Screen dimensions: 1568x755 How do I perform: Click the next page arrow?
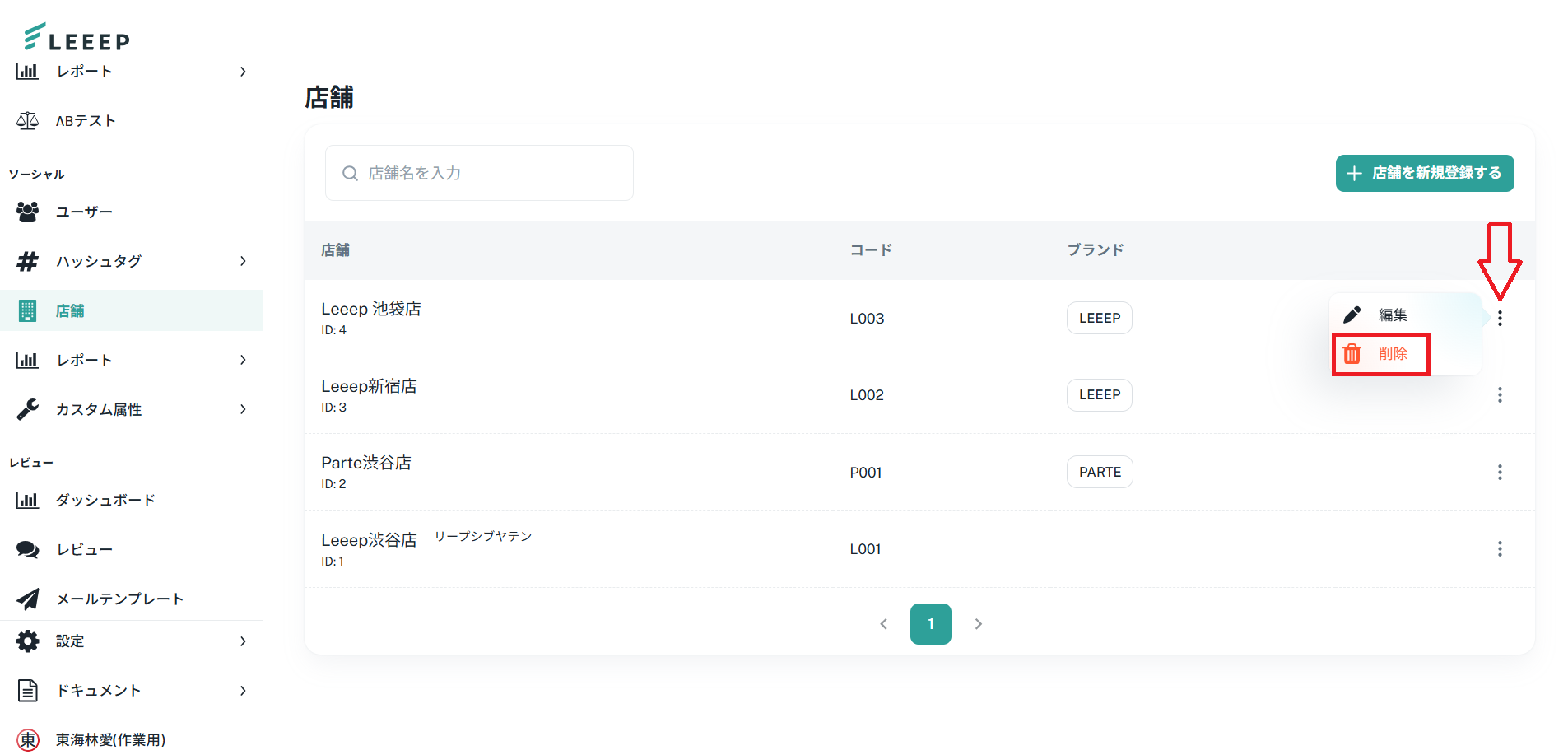coord(978,624)
